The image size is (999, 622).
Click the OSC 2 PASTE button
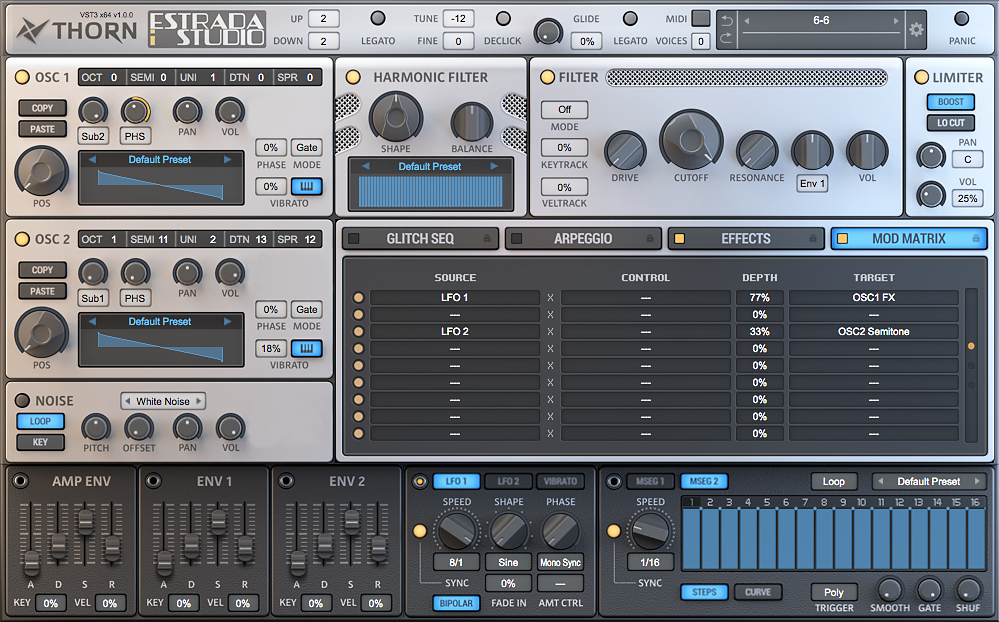coord(42,291)
